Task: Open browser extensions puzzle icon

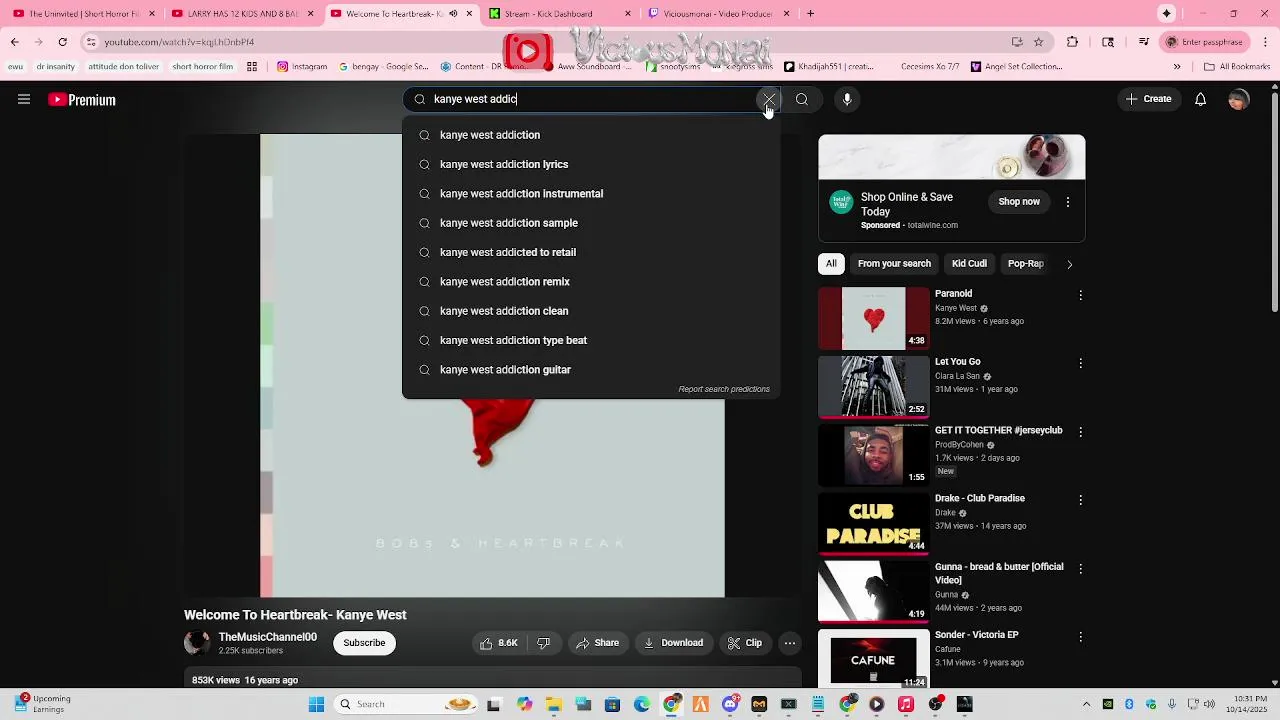Action: pyautogui.click(x=1072, y=42)
